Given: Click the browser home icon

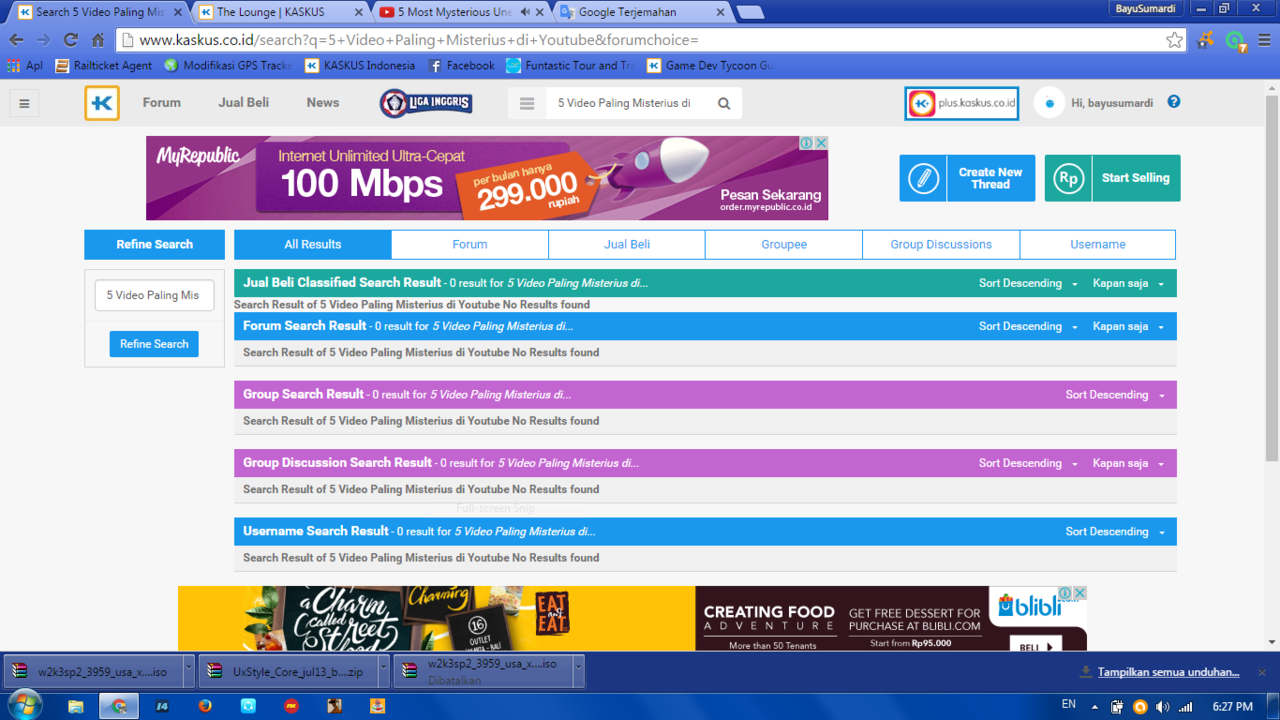Looking at the screenshot, I should pyautogui.click(x=98, y=40).
